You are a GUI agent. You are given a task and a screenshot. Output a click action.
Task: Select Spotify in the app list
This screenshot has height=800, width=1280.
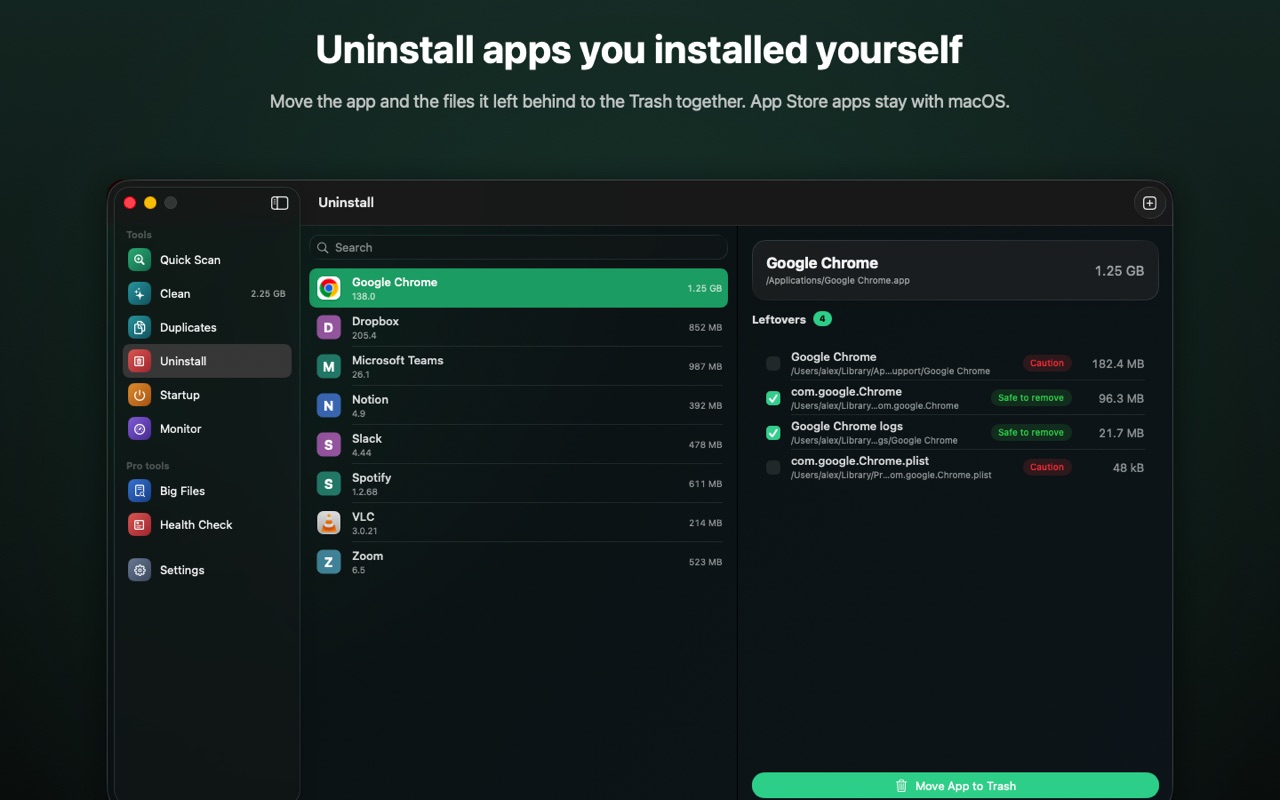tap(518, 484)
